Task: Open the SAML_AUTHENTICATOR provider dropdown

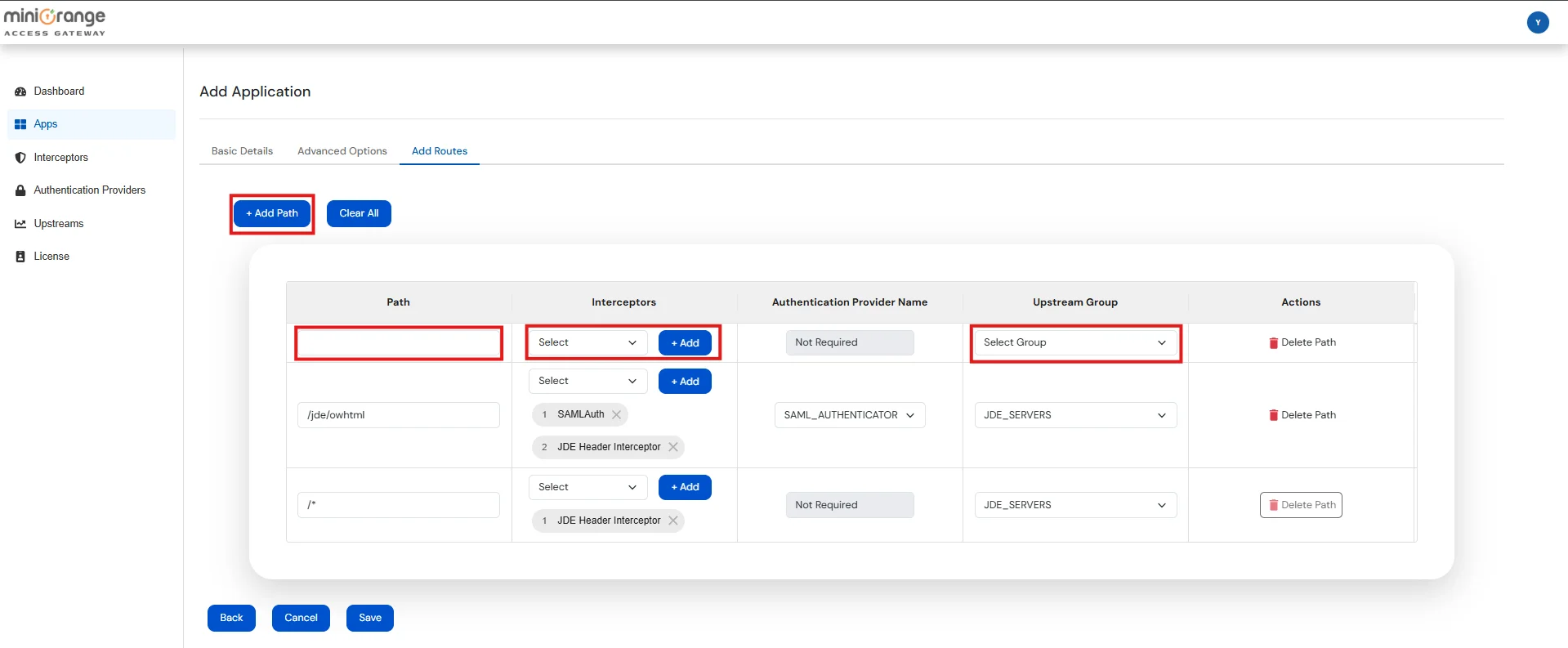Action: [x=849, y=415]
